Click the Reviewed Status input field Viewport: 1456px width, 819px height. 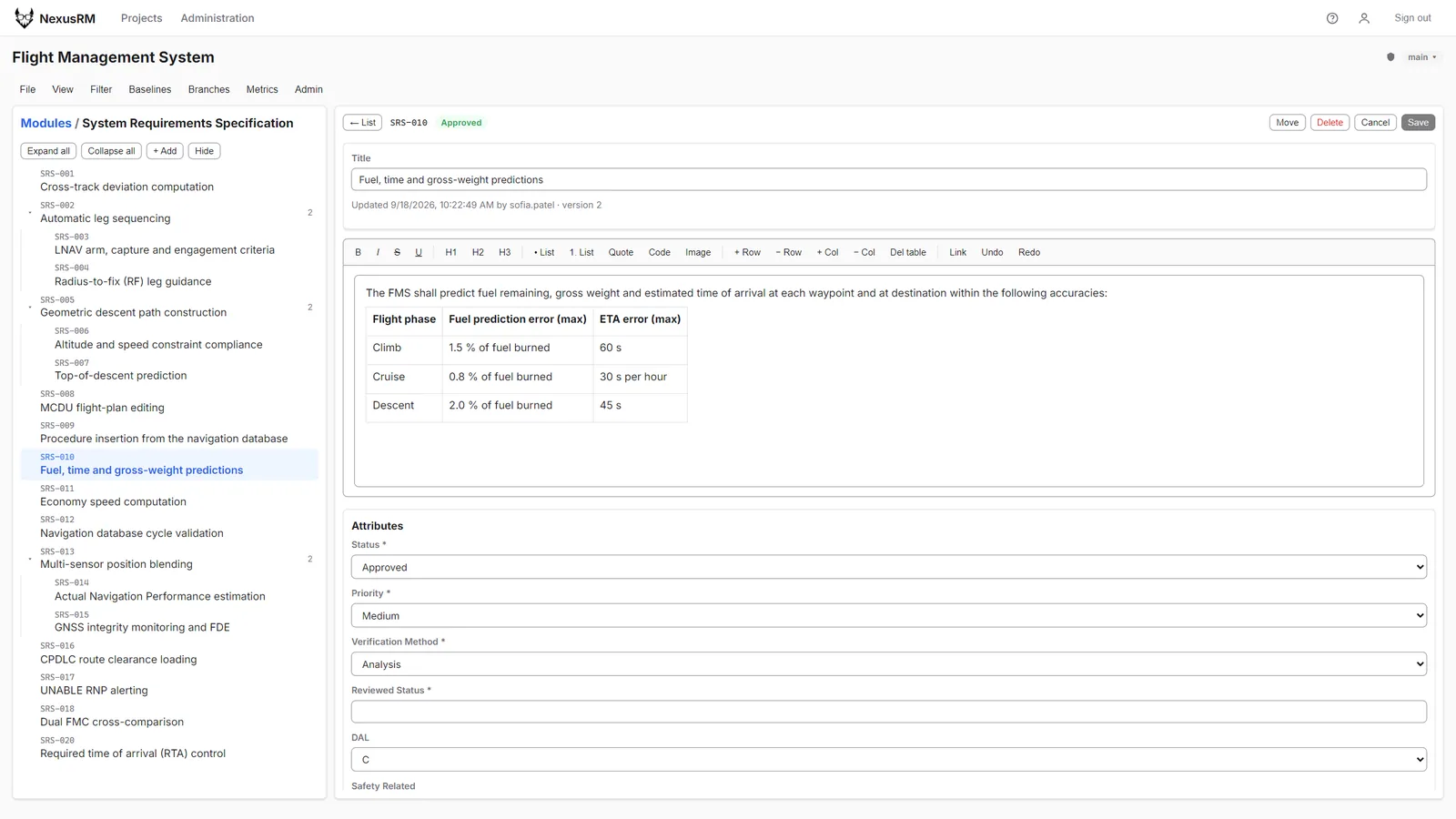888,712
